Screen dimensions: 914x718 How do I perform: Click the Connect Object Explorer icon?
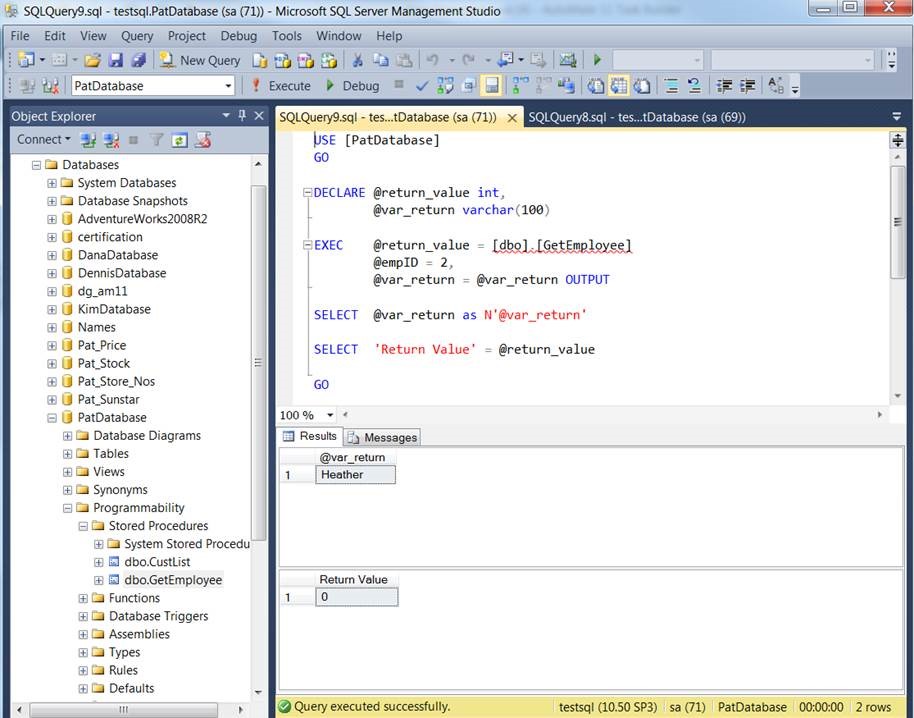(89, 140)
